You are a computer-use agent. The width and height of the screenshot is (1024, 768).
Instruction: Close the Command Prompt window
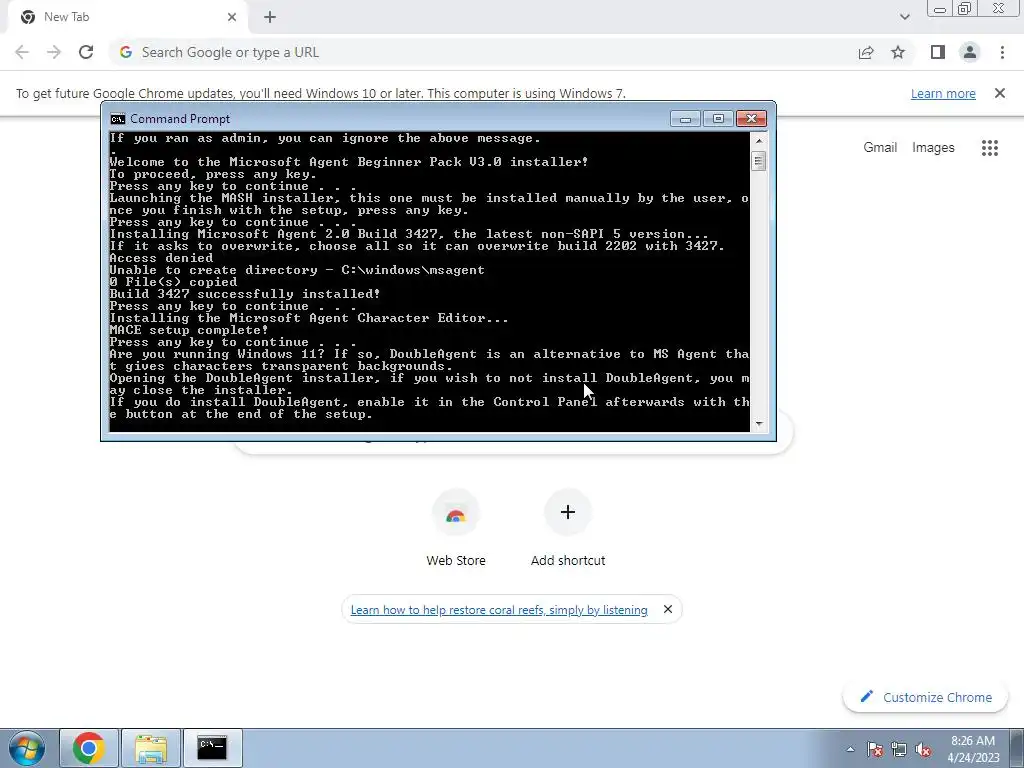point(751,118)
